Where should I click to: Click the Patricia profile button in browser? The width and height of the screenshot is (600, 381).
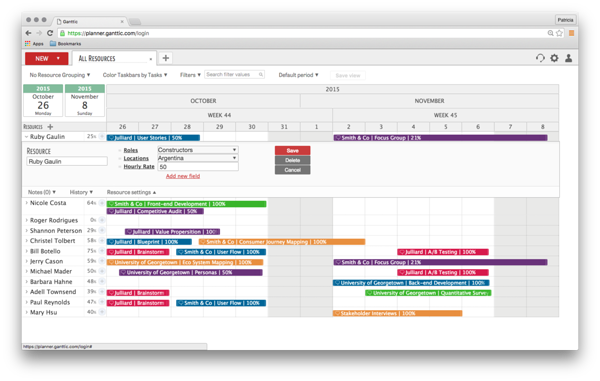coord(565,20)
